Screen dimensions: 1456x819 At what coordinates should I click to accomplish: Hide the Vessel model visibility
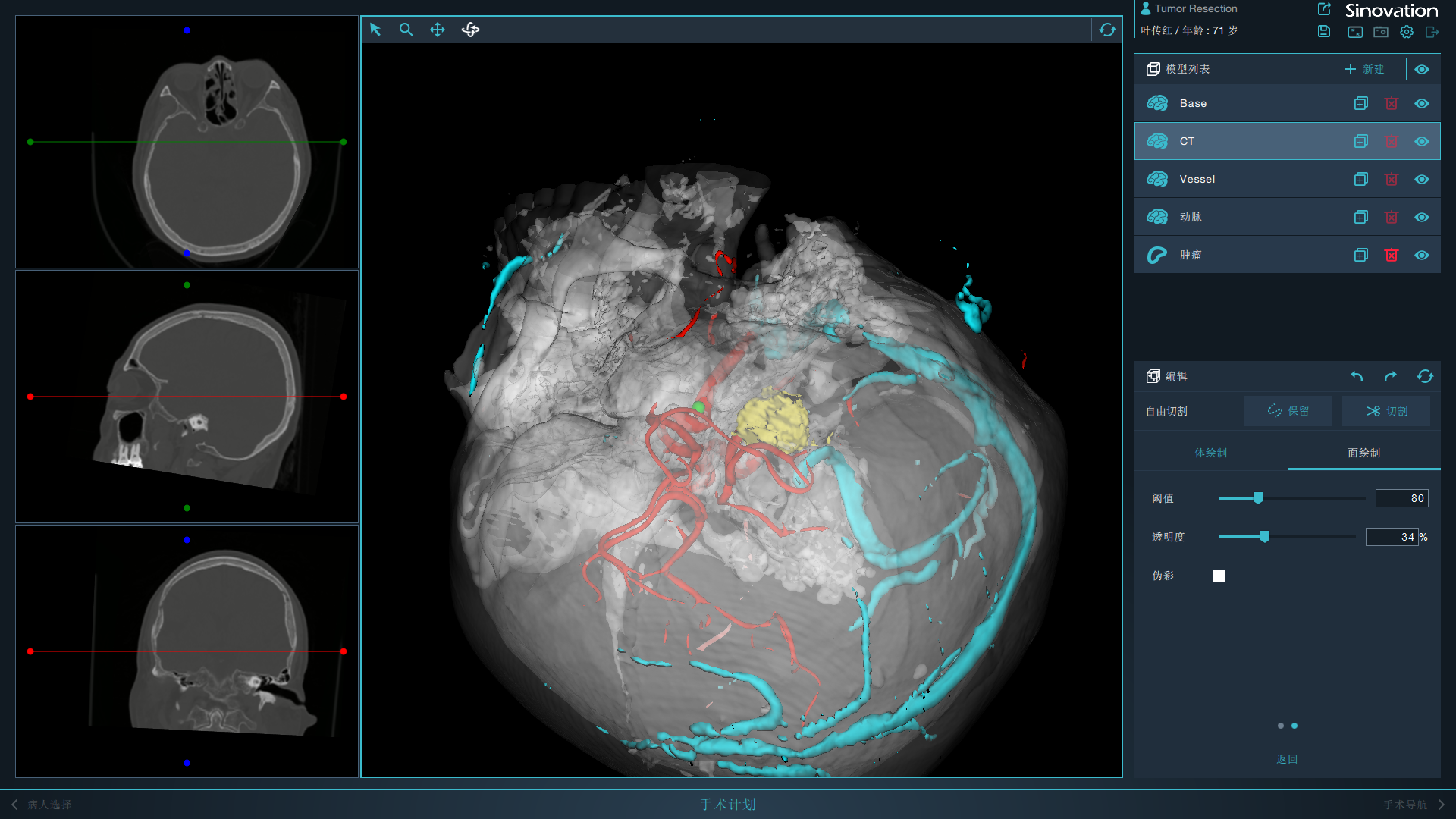click(1422, 179)
